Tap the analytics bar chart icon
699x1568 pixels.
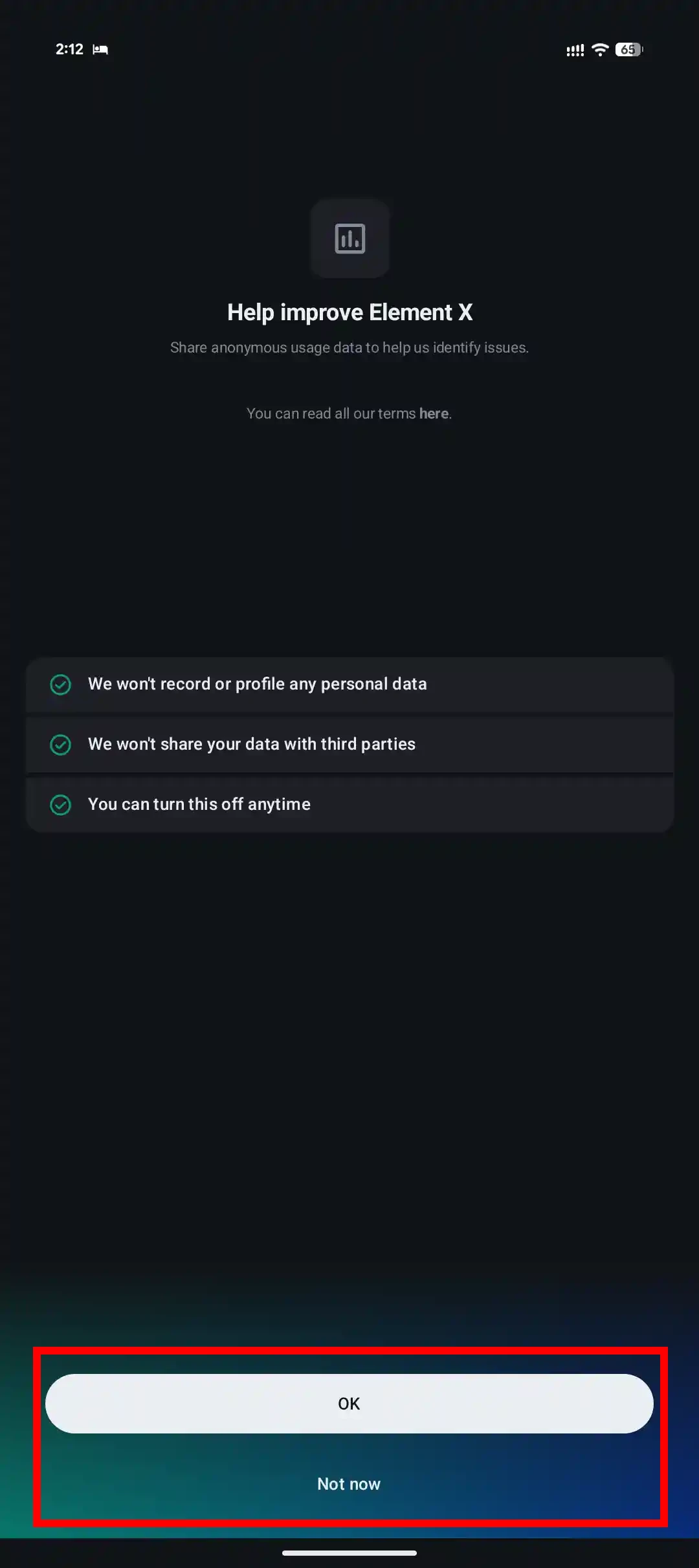pos(349,239)
